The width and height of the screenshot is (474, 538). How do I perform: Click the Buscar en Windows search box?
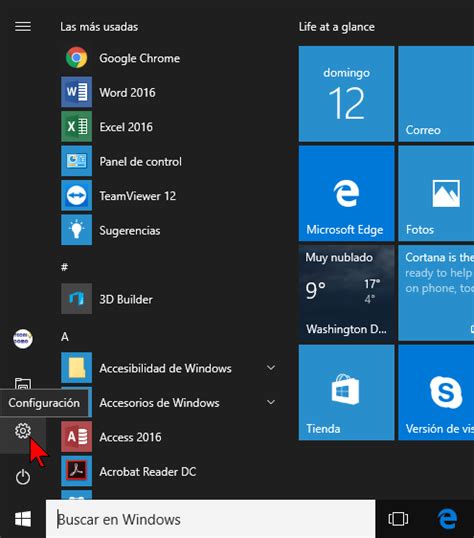click(x=210, y=519)
